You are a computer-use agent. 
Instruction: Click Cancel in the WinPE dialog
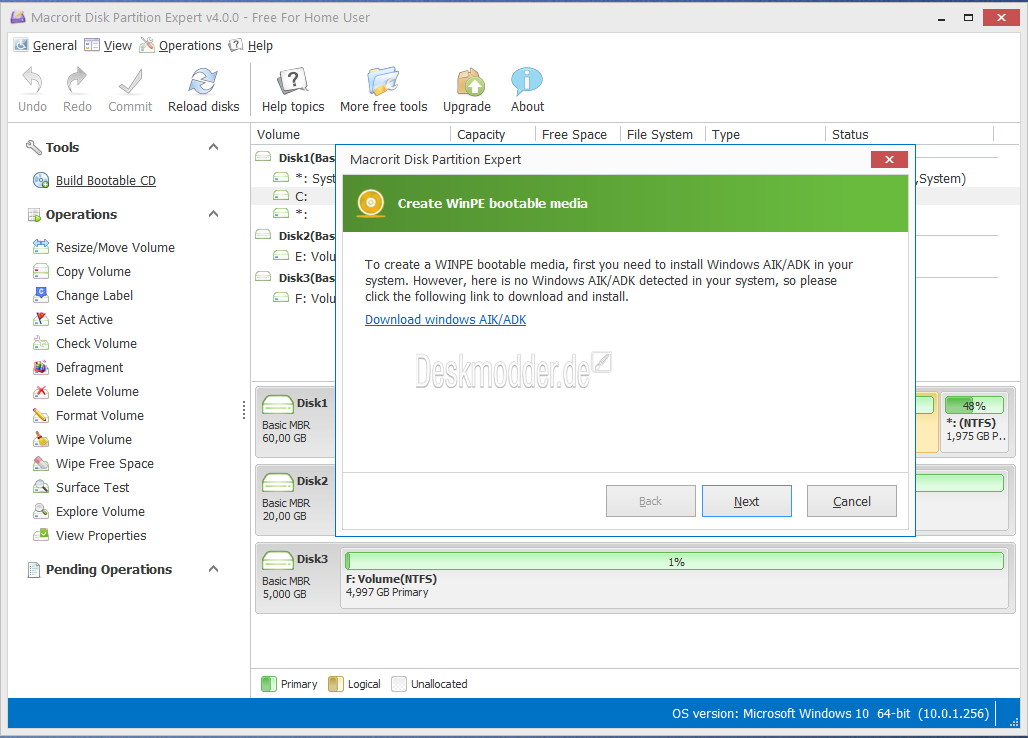[x=851, y=501]
